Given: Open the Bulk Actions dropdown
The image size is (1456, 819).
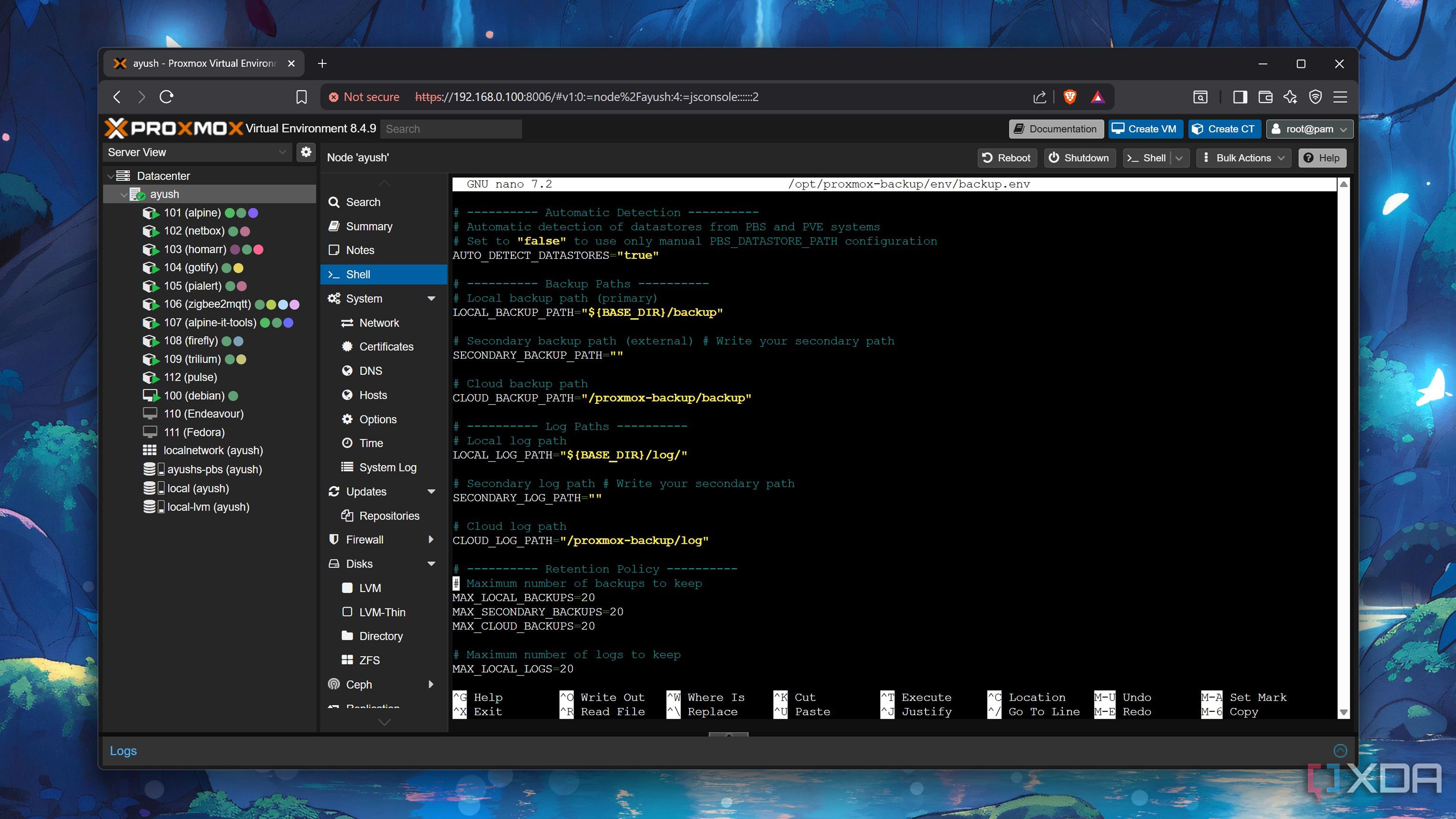Looking at the screenshot, I should point(1244,158).
